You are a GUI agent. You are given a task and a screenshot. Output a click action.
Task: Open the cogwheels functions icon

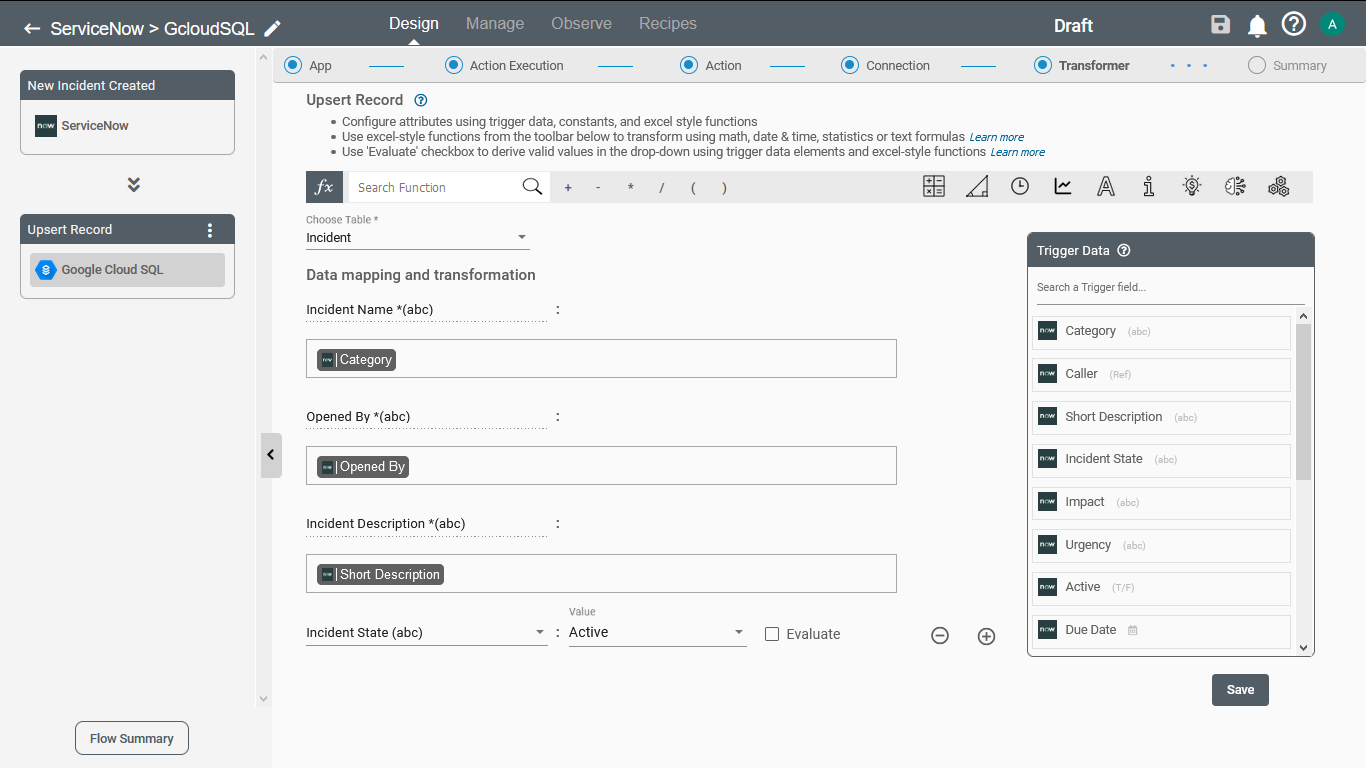[1278, 186]
